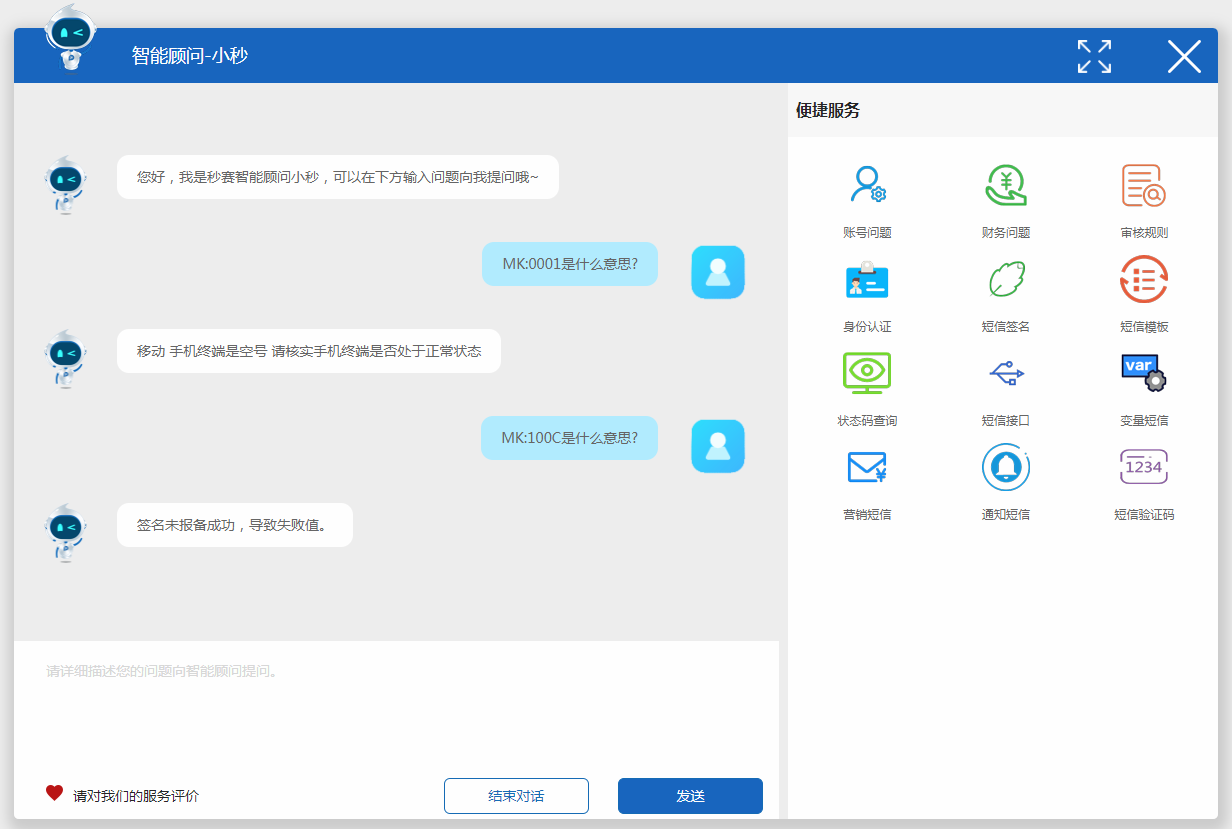Click user avatar beside MK:0001 message
Screen dimensions: 1232x829
(x=718, y=272)
